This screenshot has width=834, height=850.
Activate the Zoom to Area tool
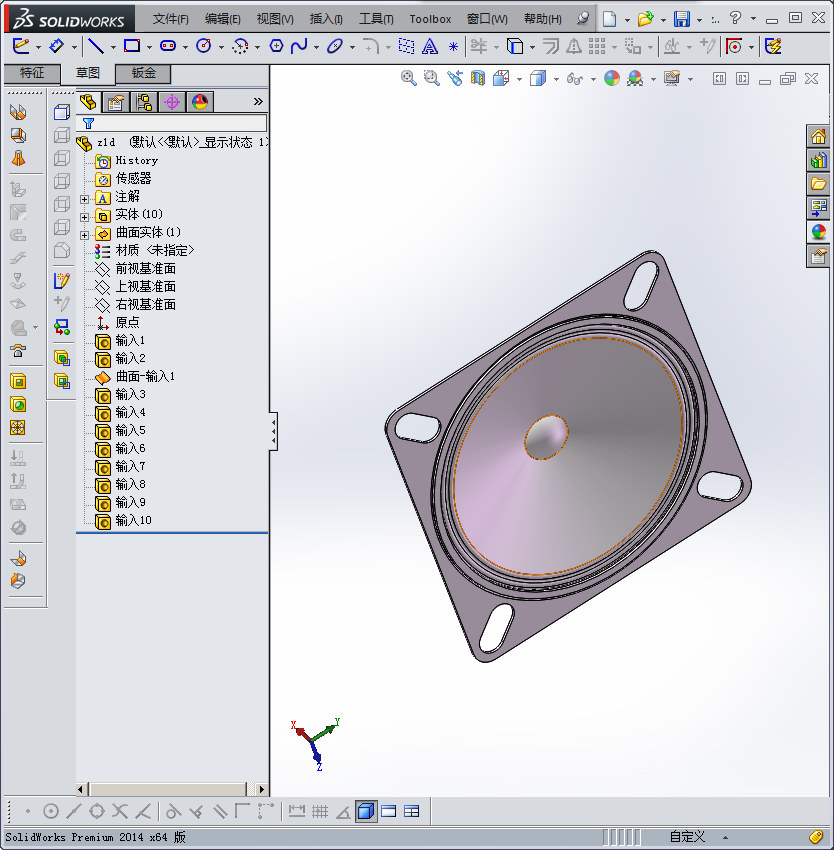(x=430, y=78)
